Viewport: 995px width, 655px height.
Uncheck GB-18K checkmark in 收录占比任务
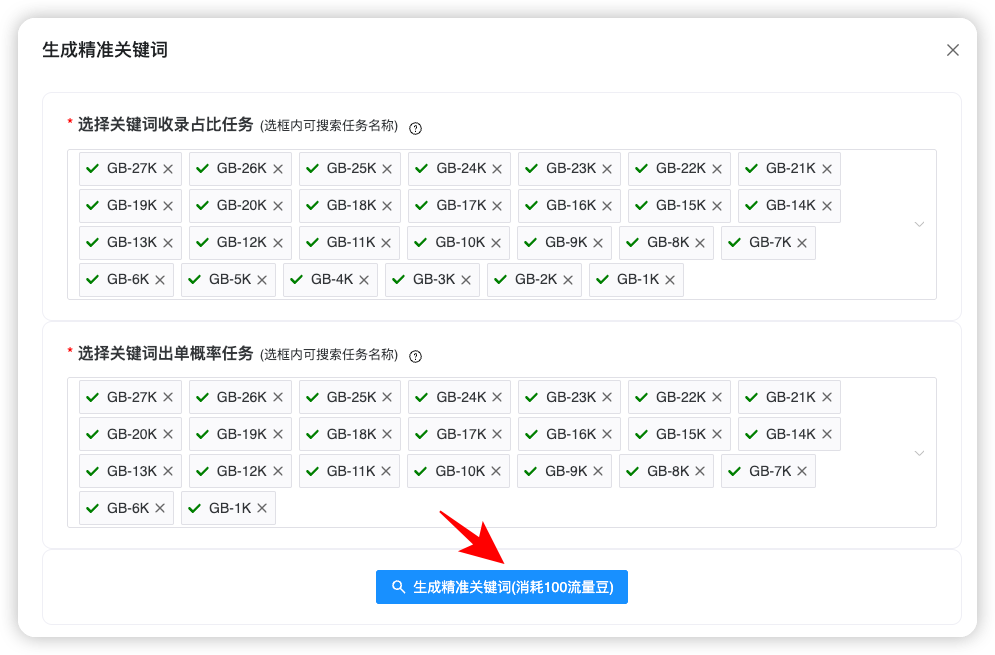pos(312,206)
